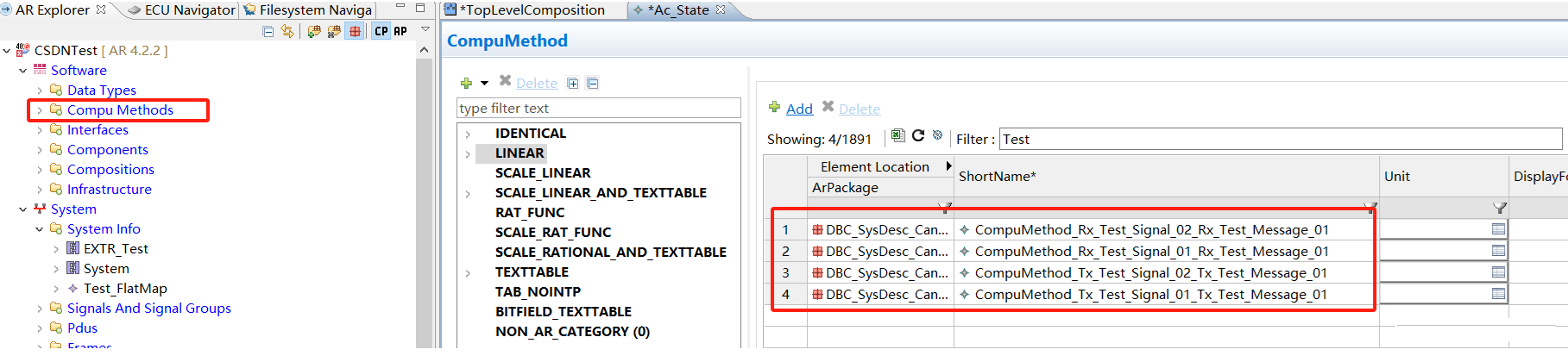The height and width of the screenshot is (362, 1568).
Task: Click the collapse-all minus icon above filter box
Action: 592,84
